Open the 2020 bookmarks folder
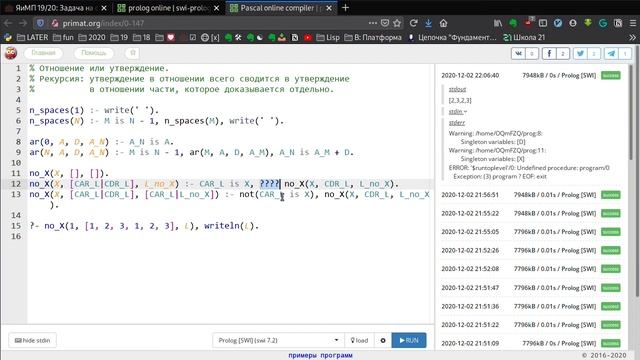 [x=92, y=38]
